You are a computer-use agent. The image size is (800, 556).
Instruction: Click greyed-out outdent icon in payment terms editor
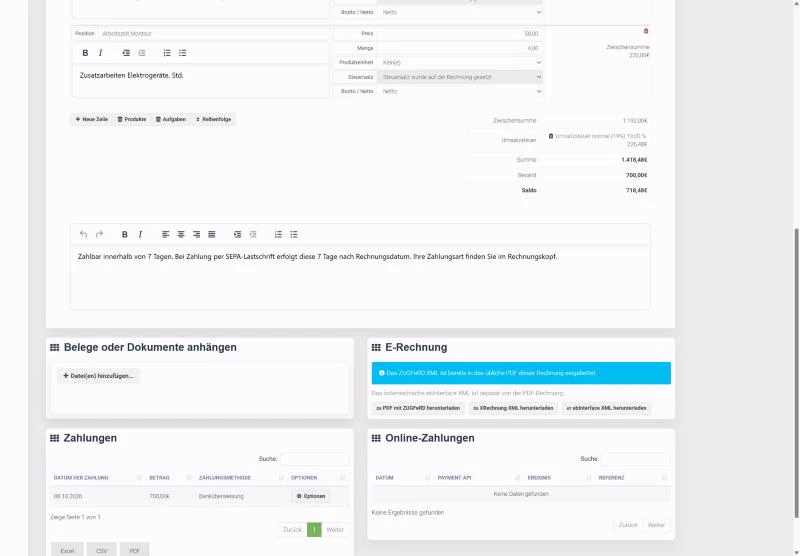click(x=253, y=234)
